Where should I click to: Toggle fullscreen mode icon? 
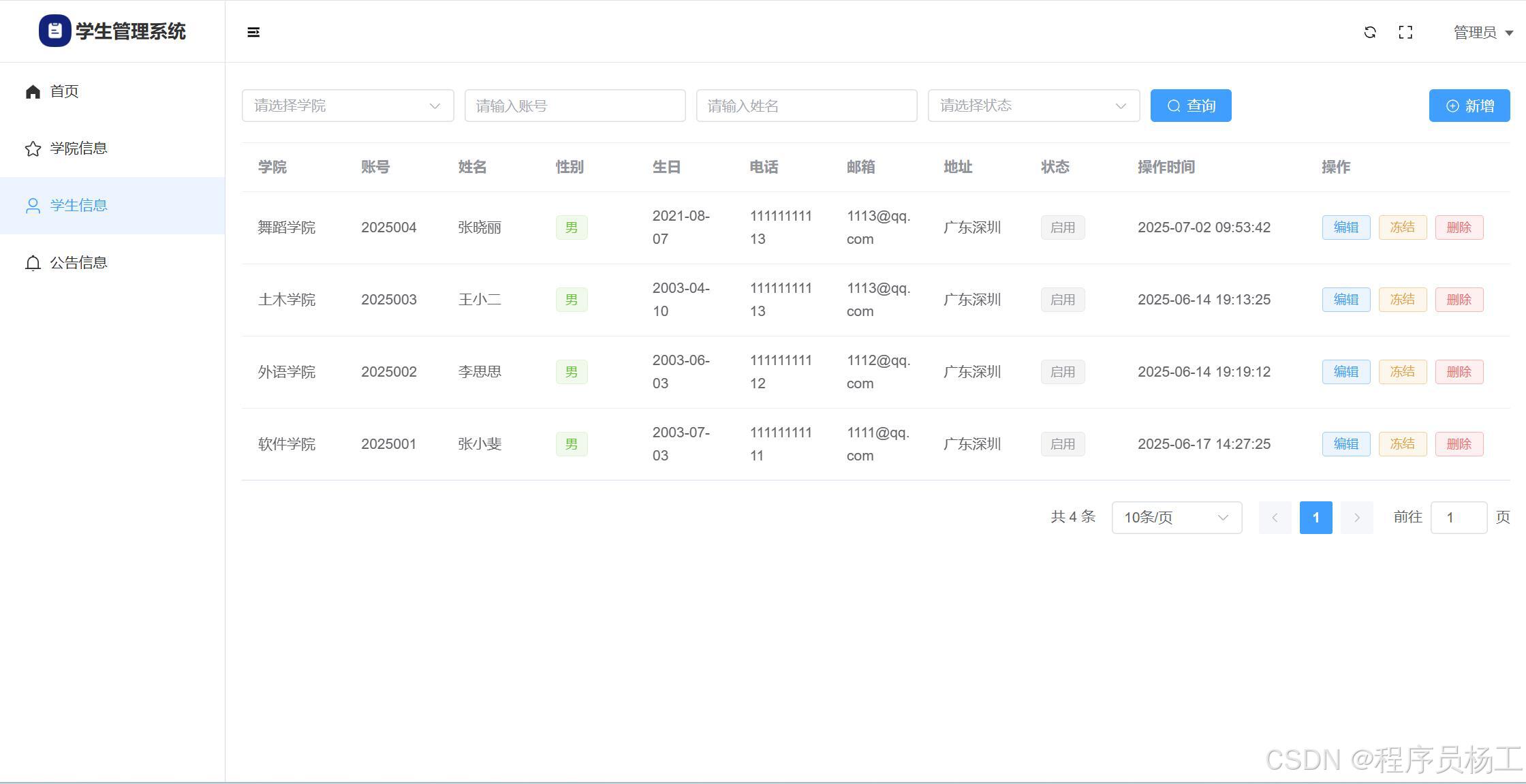pyautogui.click(x=1405, y=32)
